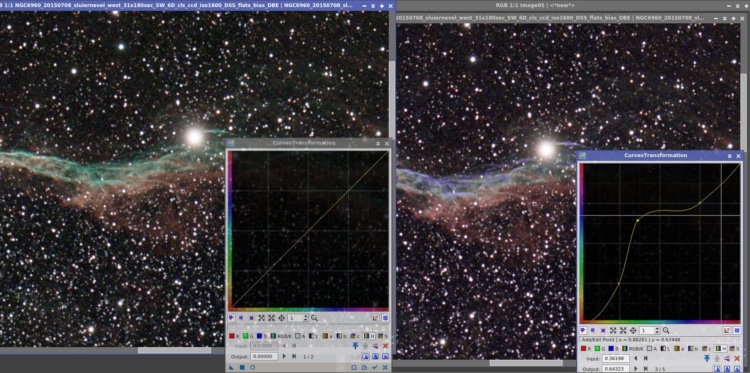Viewport: 750px width, 373px height.
Task: Jump to last curve point in the 1/2 dialog
Action: point(294,356)
